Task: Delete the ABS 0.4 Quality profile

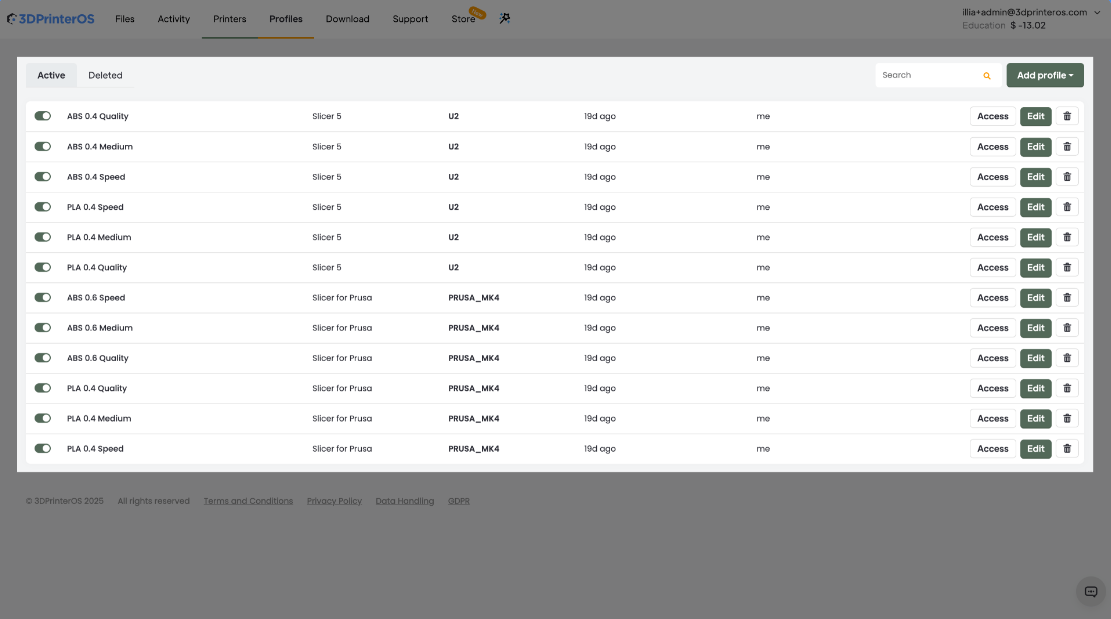Action: coord(1066,116)
